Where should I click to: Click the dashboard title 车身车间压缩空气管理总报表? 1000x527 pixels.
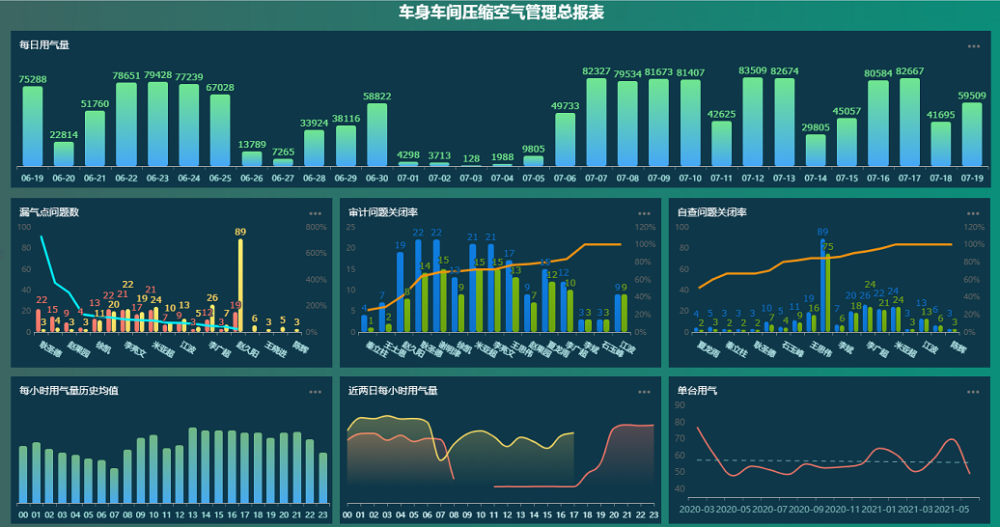[501, 12]
